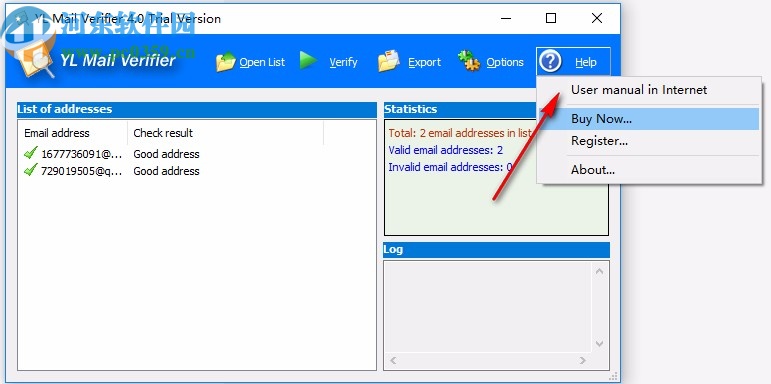Click Log scrollbar up arrow
The width and height of the screenshot is (771, 384).
pyautogui.click(x=599, y=271)
